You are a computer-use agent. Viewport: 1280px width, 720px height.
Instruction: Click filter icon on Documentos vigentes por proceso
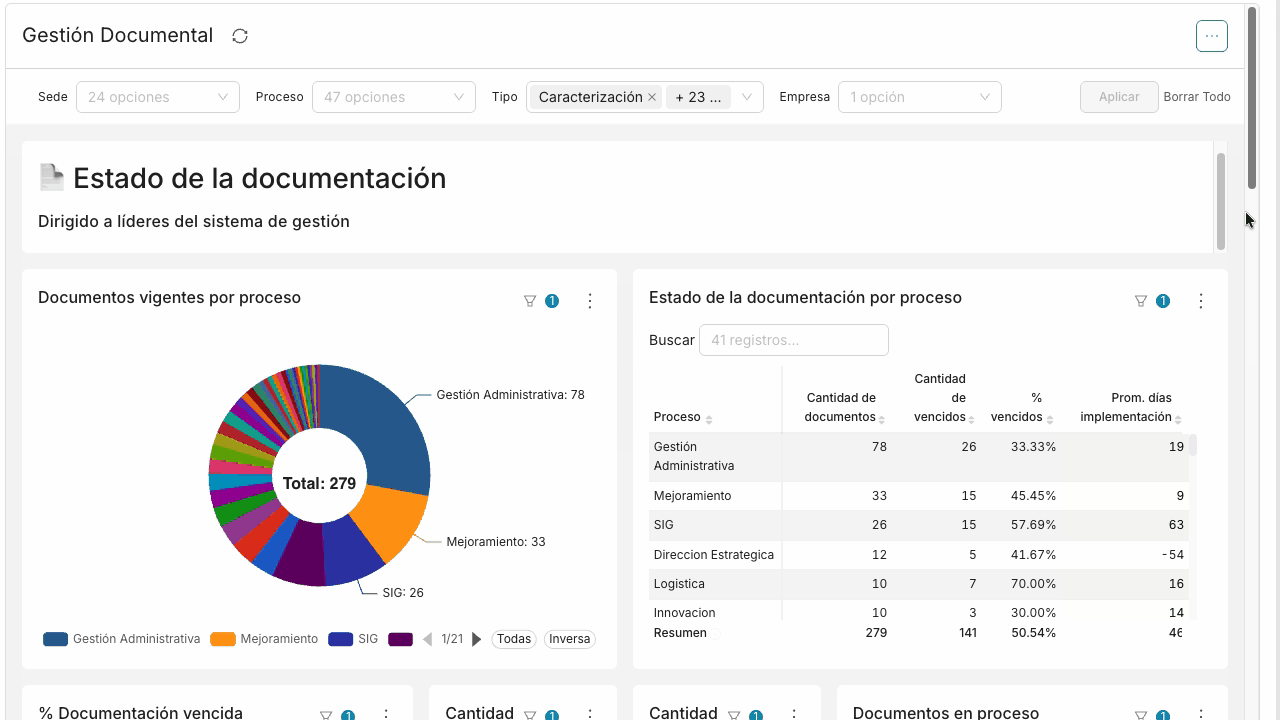(x=530, y=301)
